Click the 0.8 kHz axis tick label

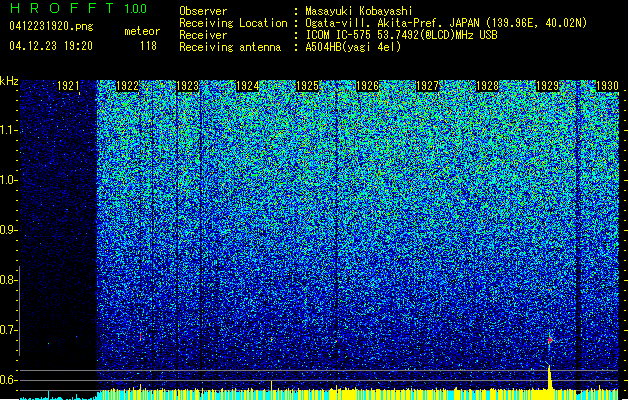[x=8, y=280]
